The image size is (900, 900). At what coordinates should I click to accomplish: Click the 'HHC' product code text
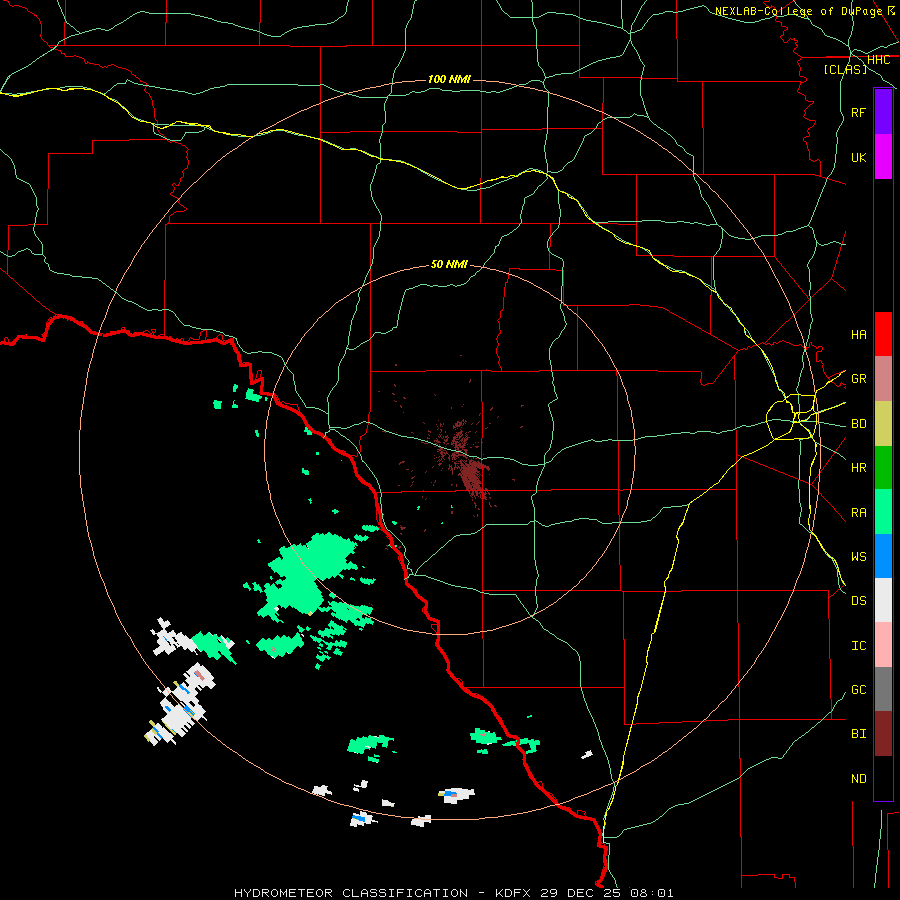878,60
